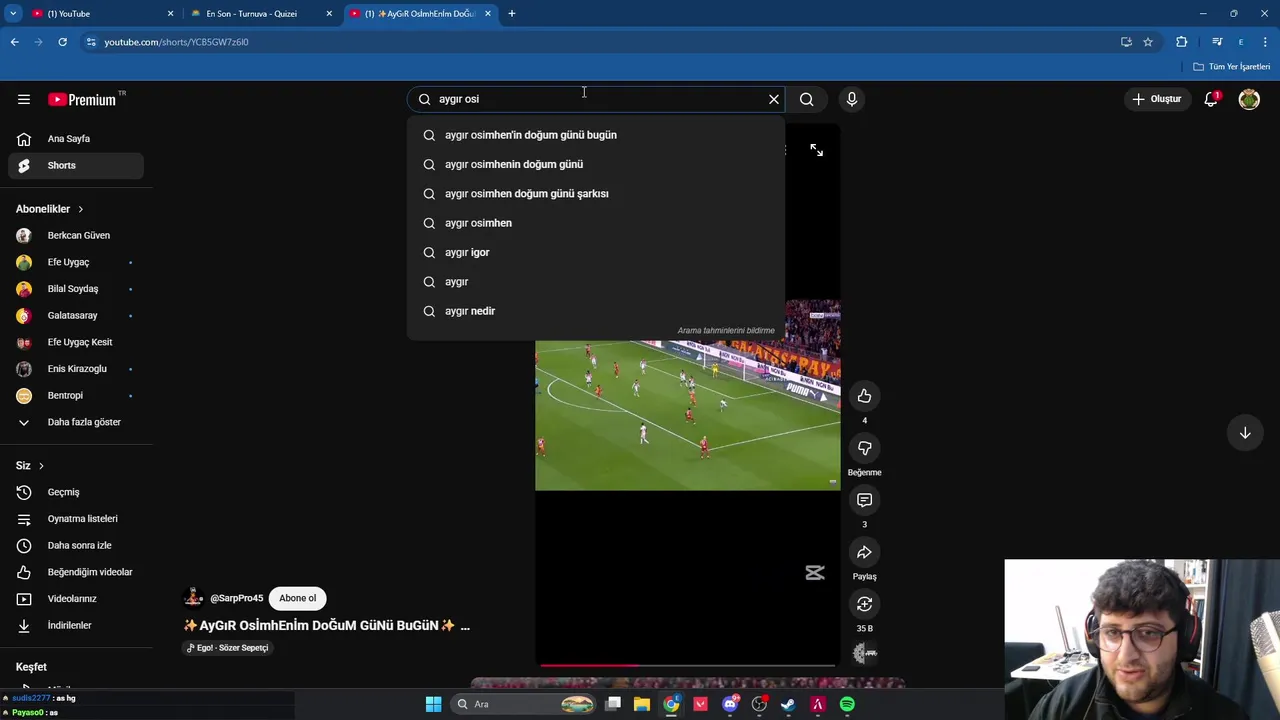Open Videolarınız page

[76, 599]
